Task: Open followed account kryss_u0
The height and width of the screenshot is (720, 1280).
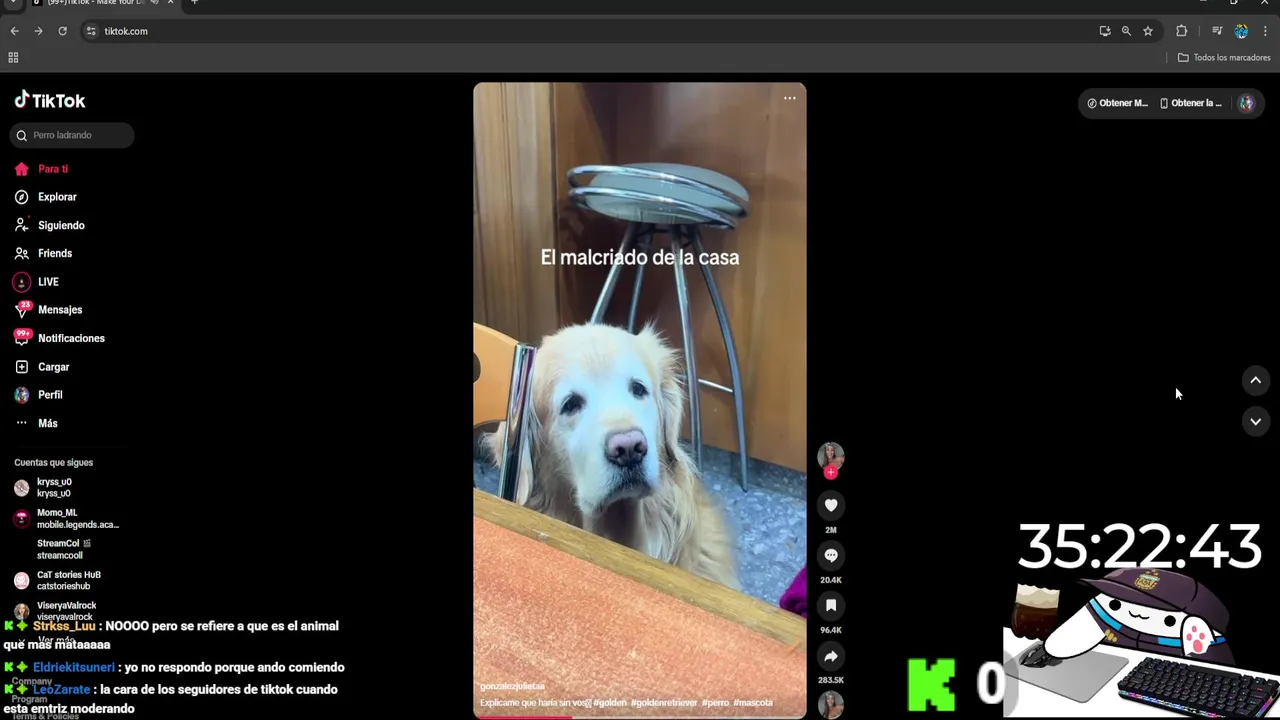Action: (44, 488)
